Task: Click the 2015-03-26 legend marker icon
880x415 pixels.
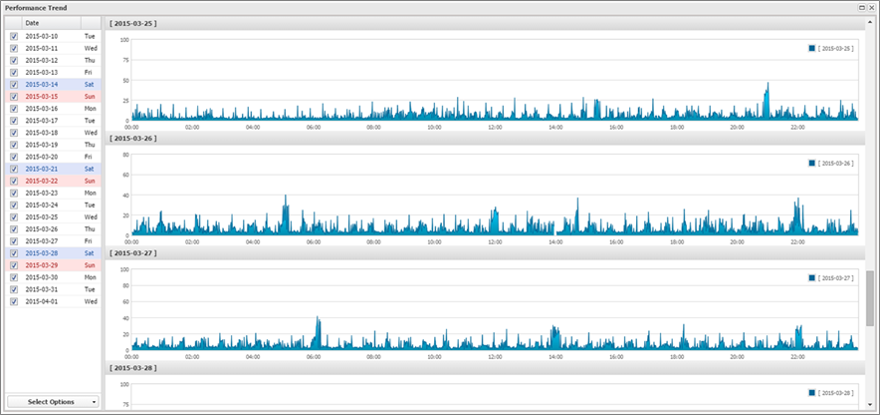Action: point(812,163)
